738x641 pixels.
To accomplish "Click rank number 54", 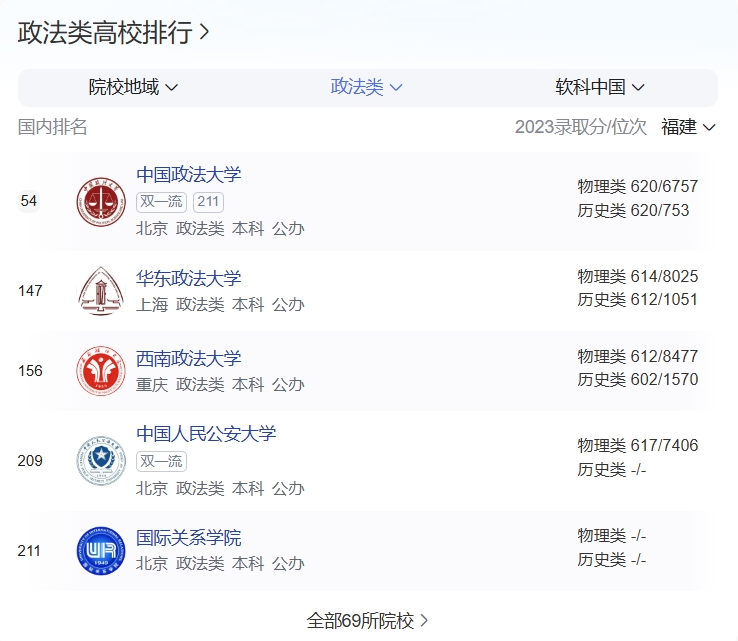I will point(29,201).
